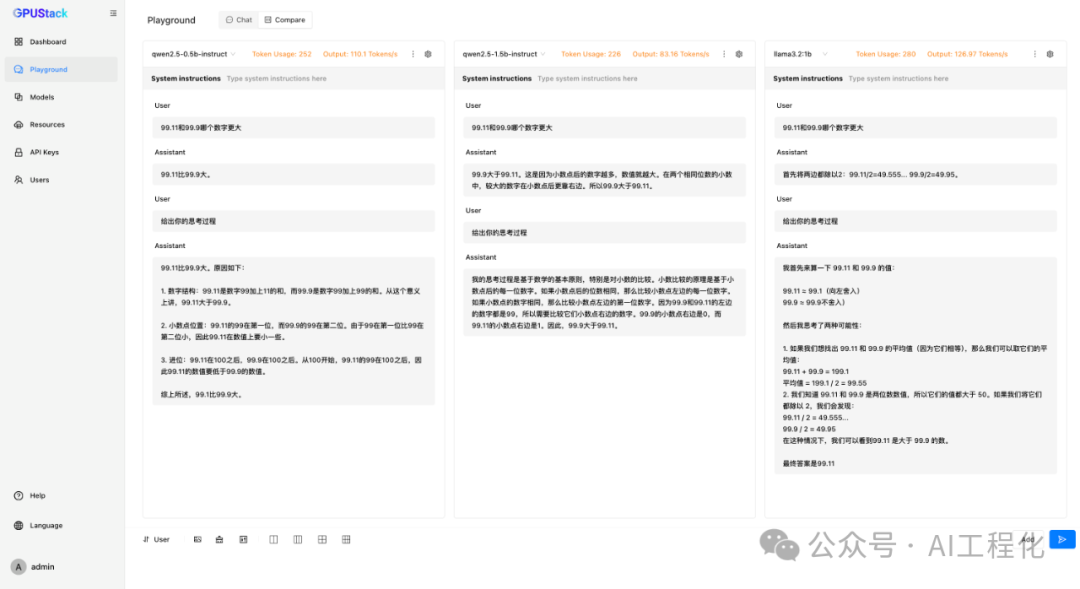Screen dimensions: 1080x589
Task: Click the Add button
Action: click(1029, 539)
